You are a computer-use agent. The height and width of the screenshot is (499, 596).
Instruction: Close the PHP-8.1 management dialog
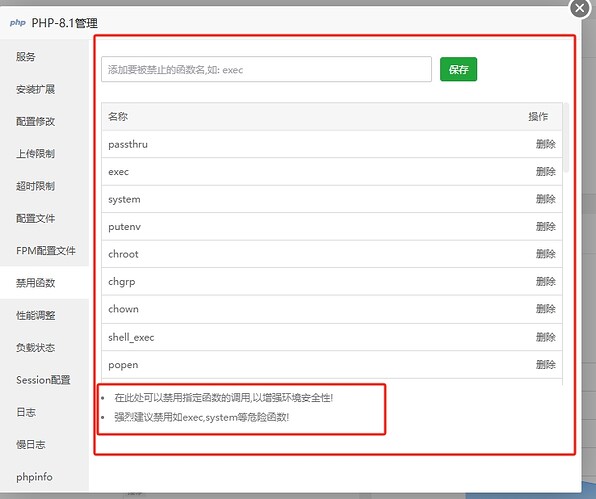click(580, 8)
